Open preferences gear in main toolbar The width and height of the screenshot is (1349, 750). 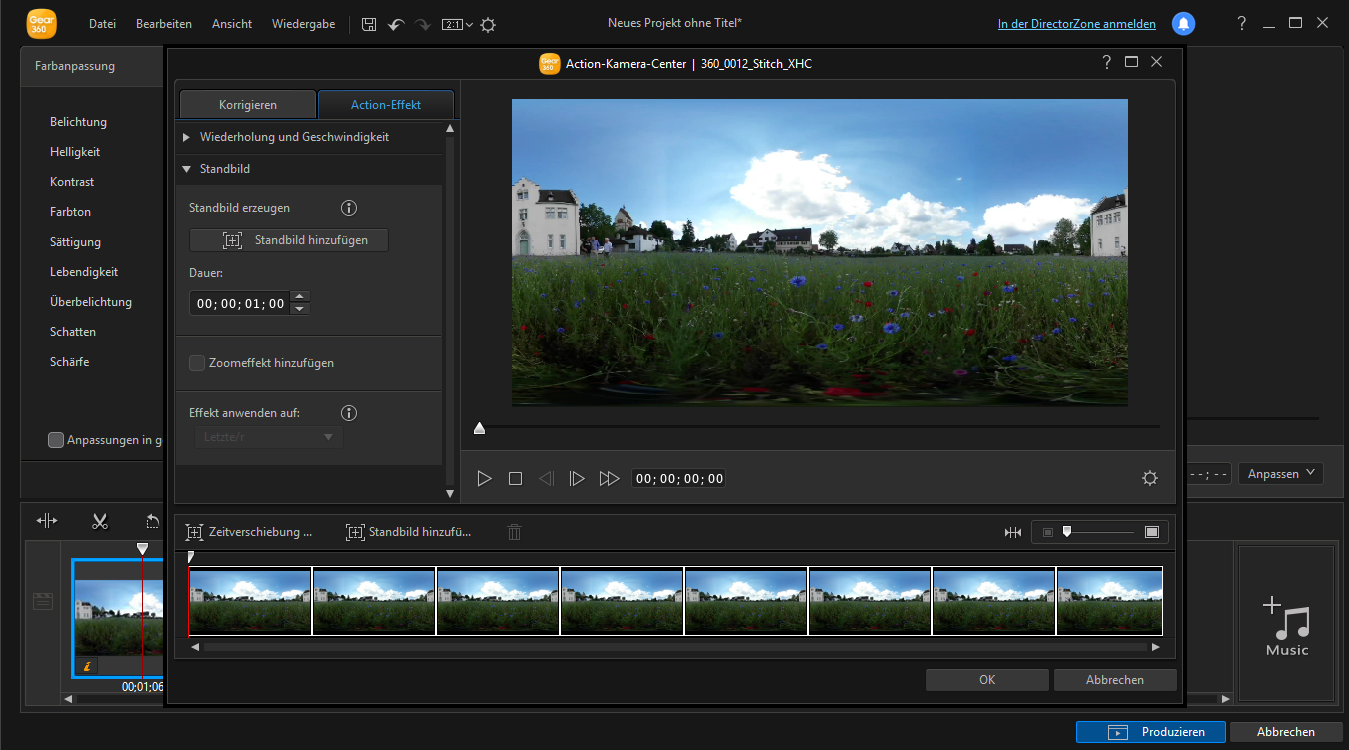(x=488, y=24)
